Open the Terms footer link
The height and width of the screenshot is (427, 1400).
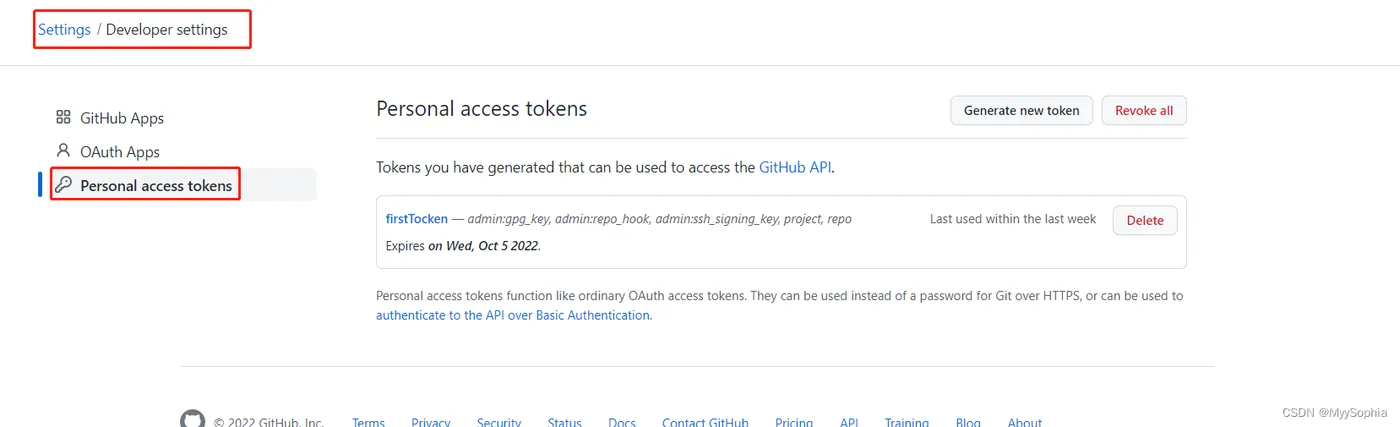click(368, 422)
